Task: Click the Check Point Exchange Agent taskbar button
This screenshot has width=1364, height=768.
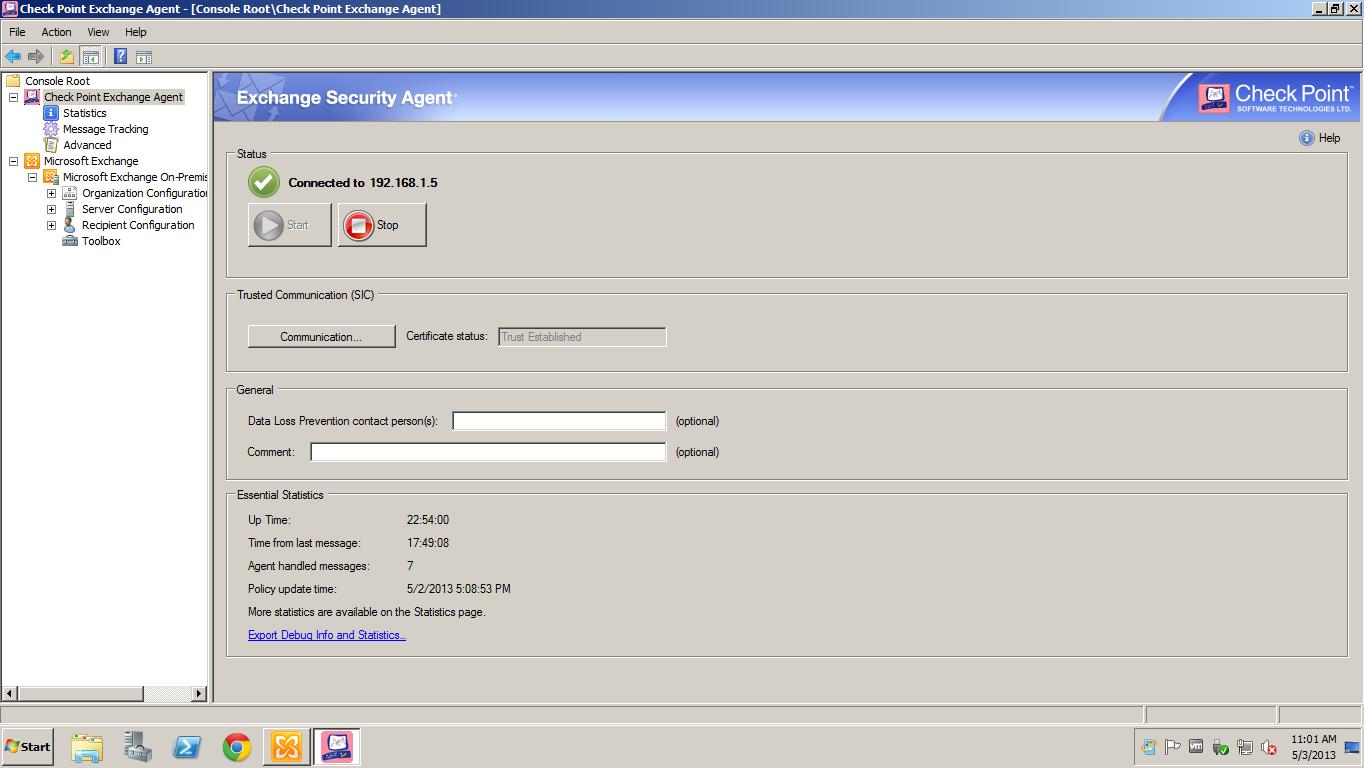Action: click(337, 747)
